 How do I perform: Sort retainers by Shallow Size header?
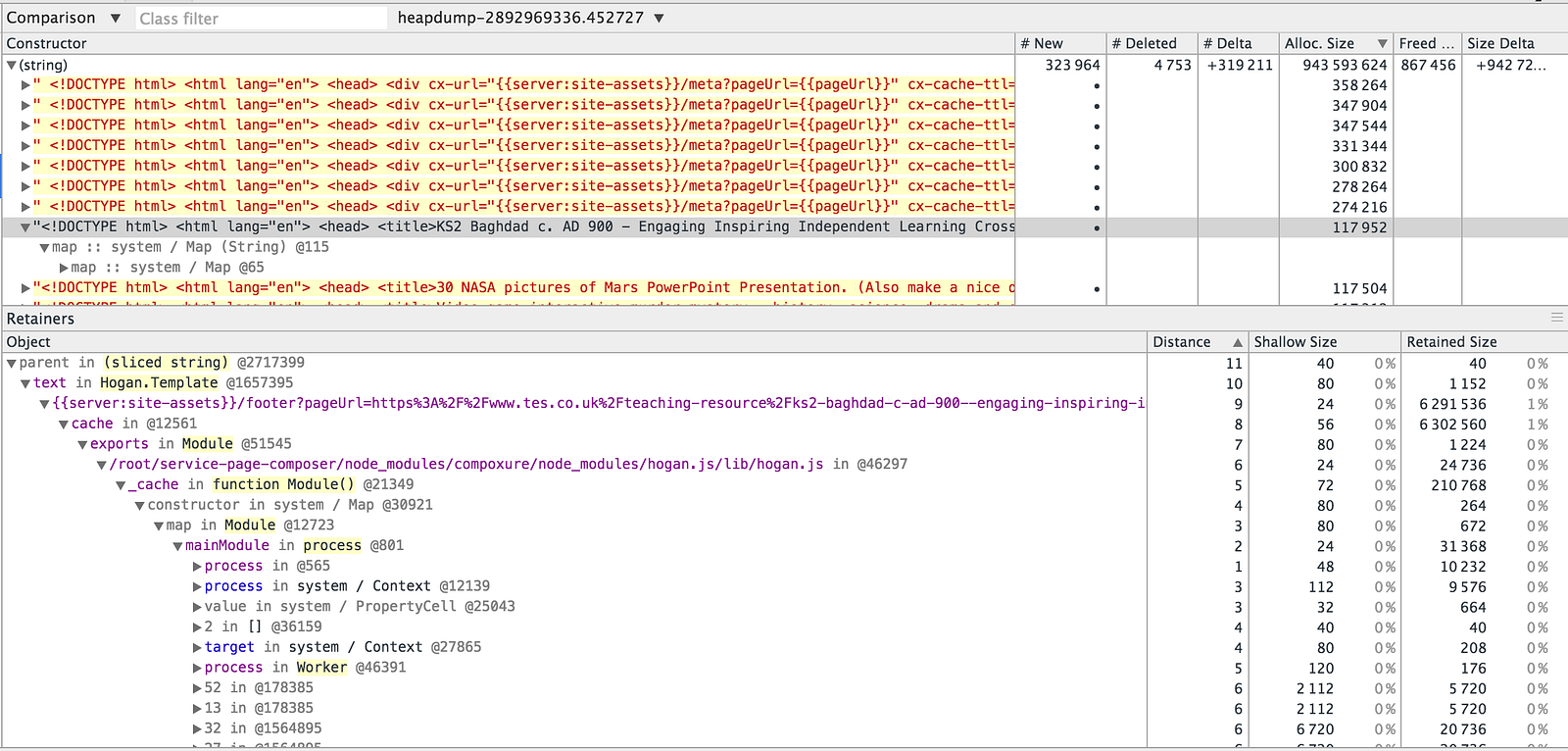[1325, 341]
